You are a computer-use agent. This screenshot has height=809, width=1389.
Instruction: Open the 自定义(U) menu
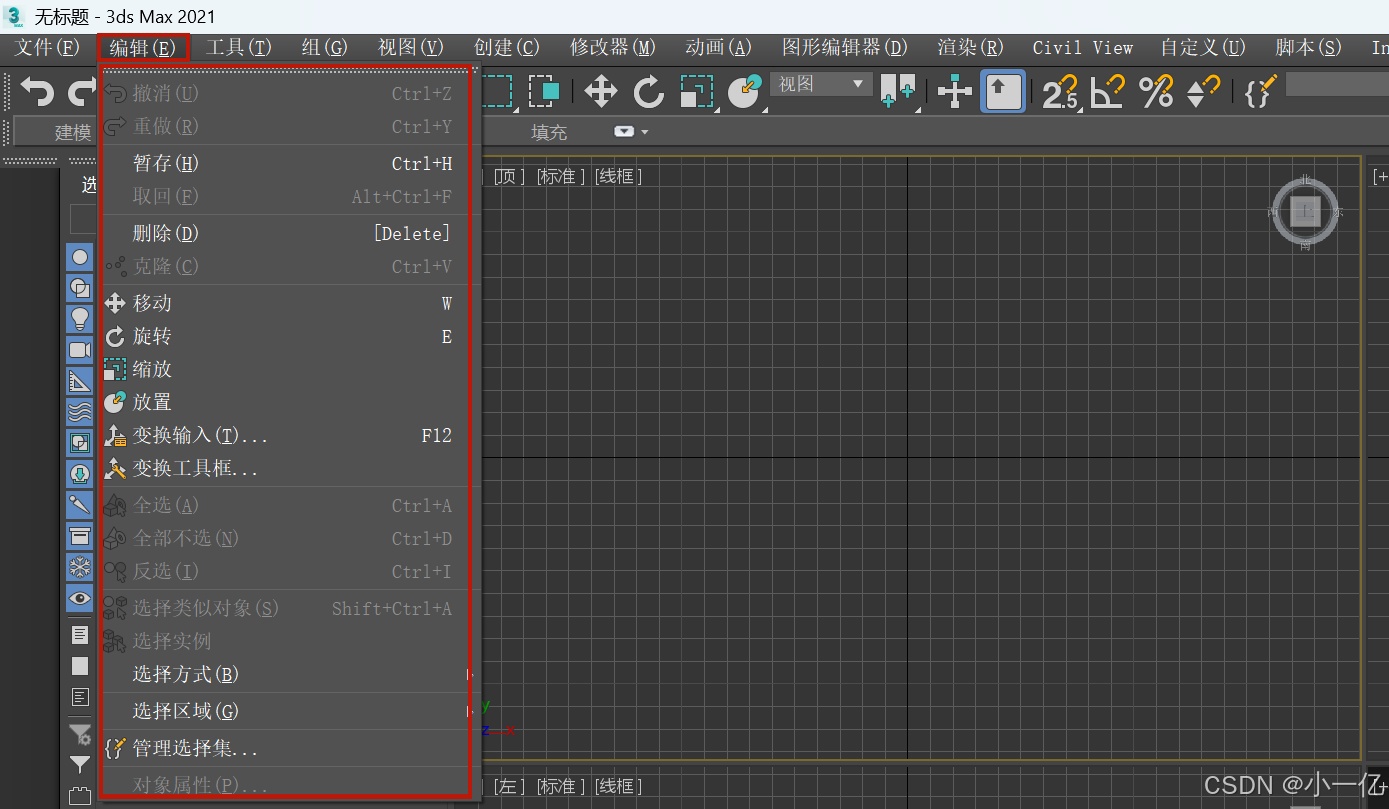tap(1203, 47)
